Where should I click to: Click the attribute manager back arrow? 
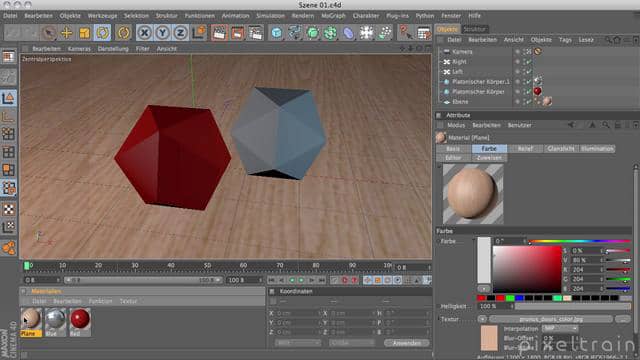click(x=571, y=125)
